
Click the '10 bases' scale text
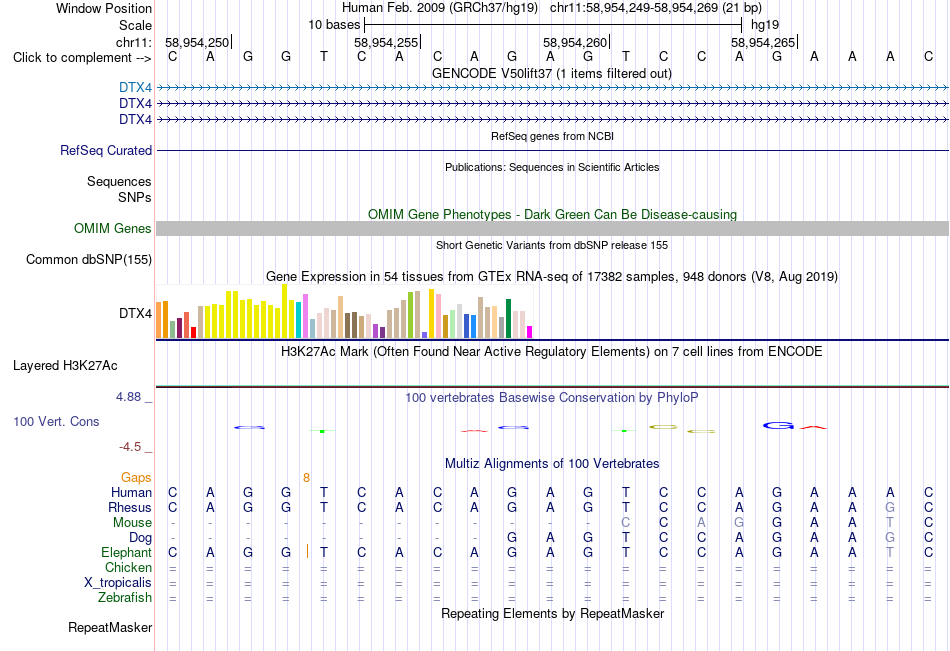point(334,25)
